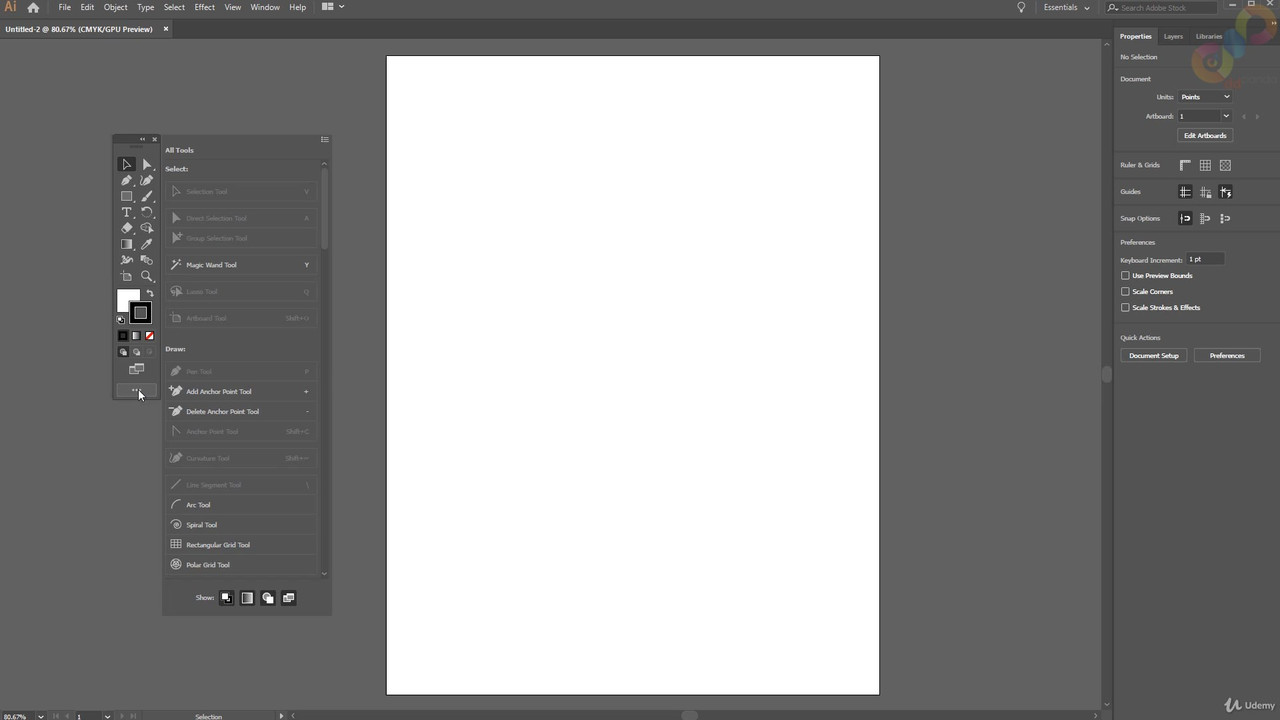This screenshot has width=1280, height=720.
Task: Select the Warp tool in toolbar
Action: 126,260
